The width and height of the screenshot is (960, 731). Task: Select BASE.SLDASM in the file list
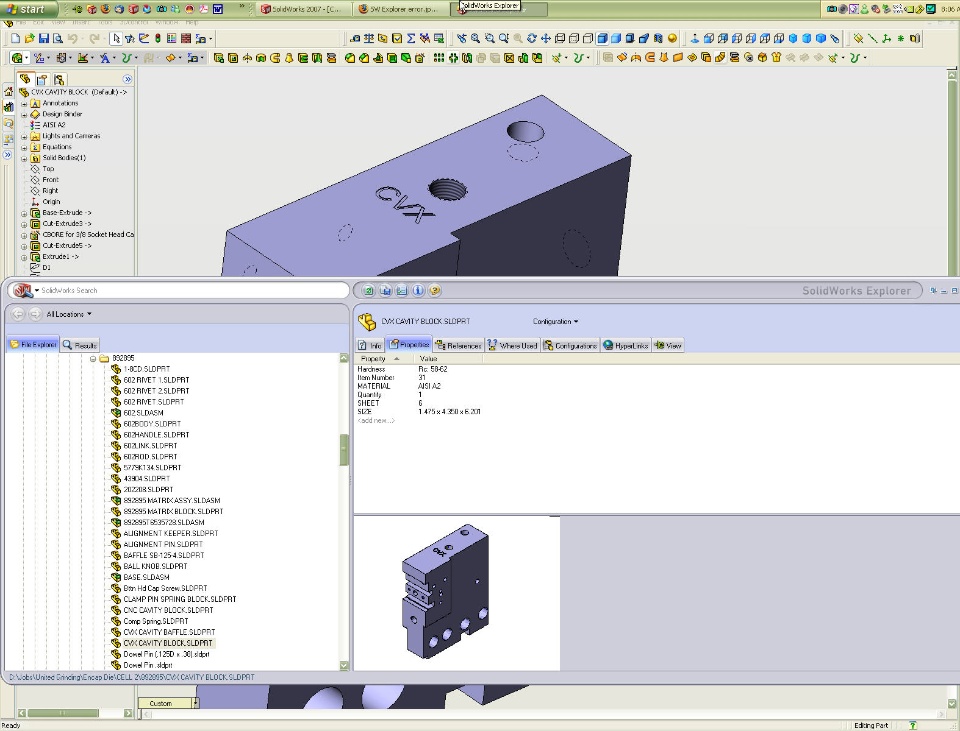pyautogui.click(x=146, y=577)
